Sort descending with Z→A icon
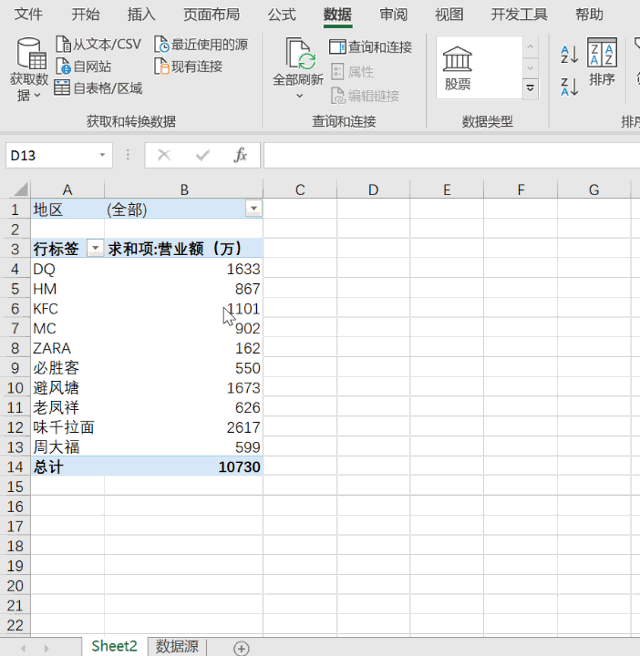Screen dimensions: 640x656 coord(569,87)
